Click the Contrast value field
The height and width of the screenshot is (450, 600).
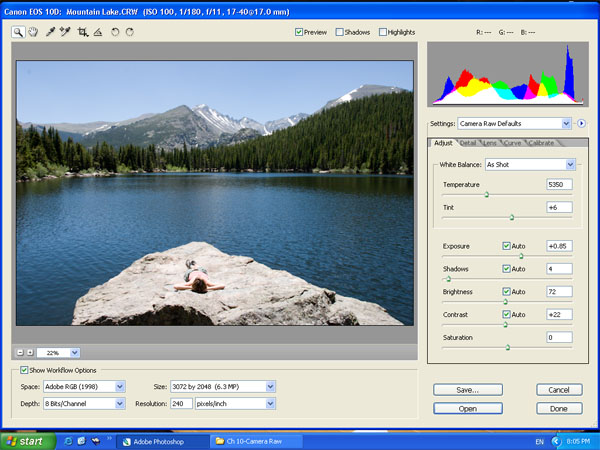(x=559, y=315)
